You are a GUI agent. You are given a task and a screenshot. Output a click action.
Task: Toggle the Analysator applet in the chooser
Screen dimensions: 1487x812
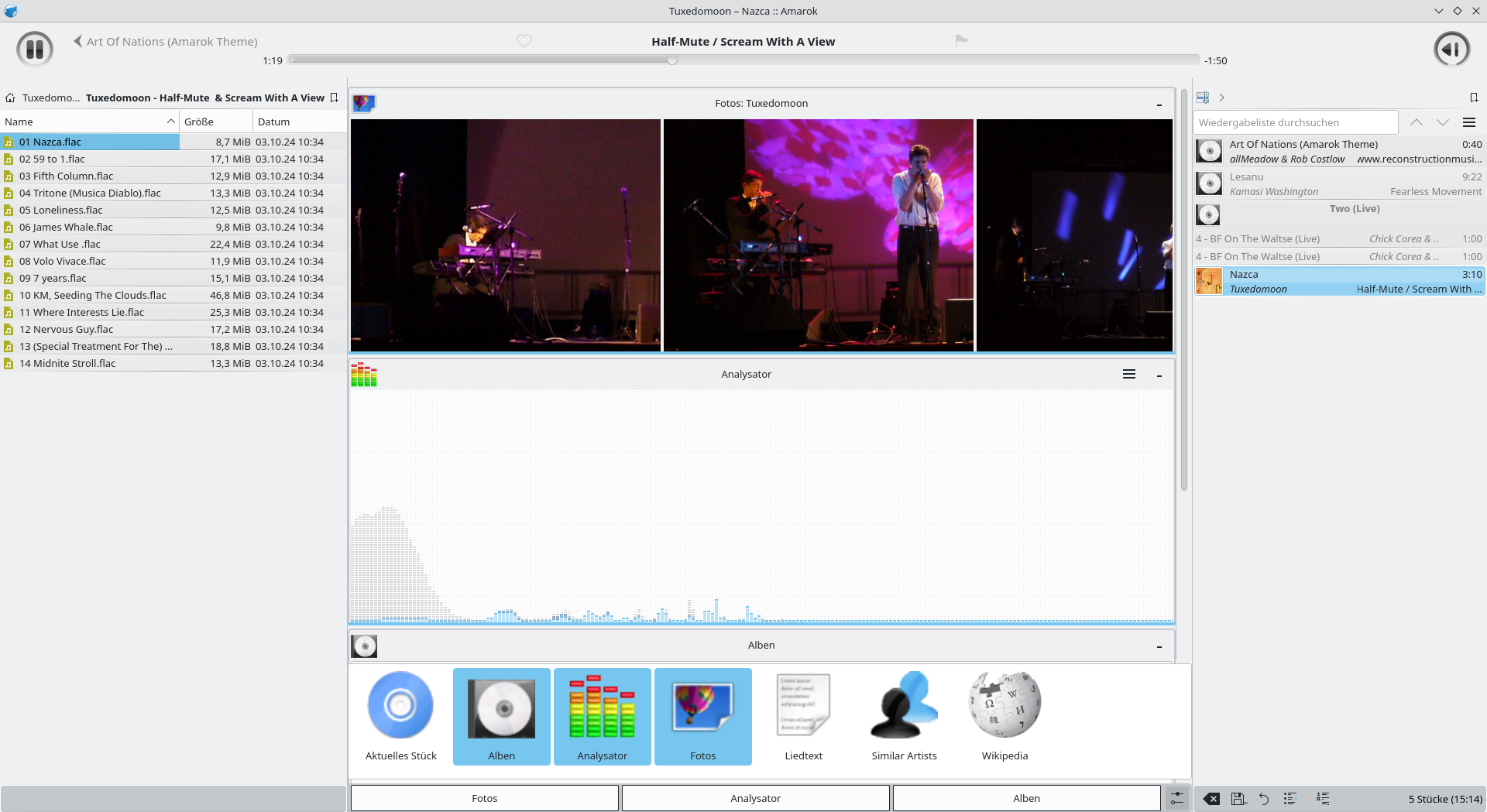tap(602, 716)
